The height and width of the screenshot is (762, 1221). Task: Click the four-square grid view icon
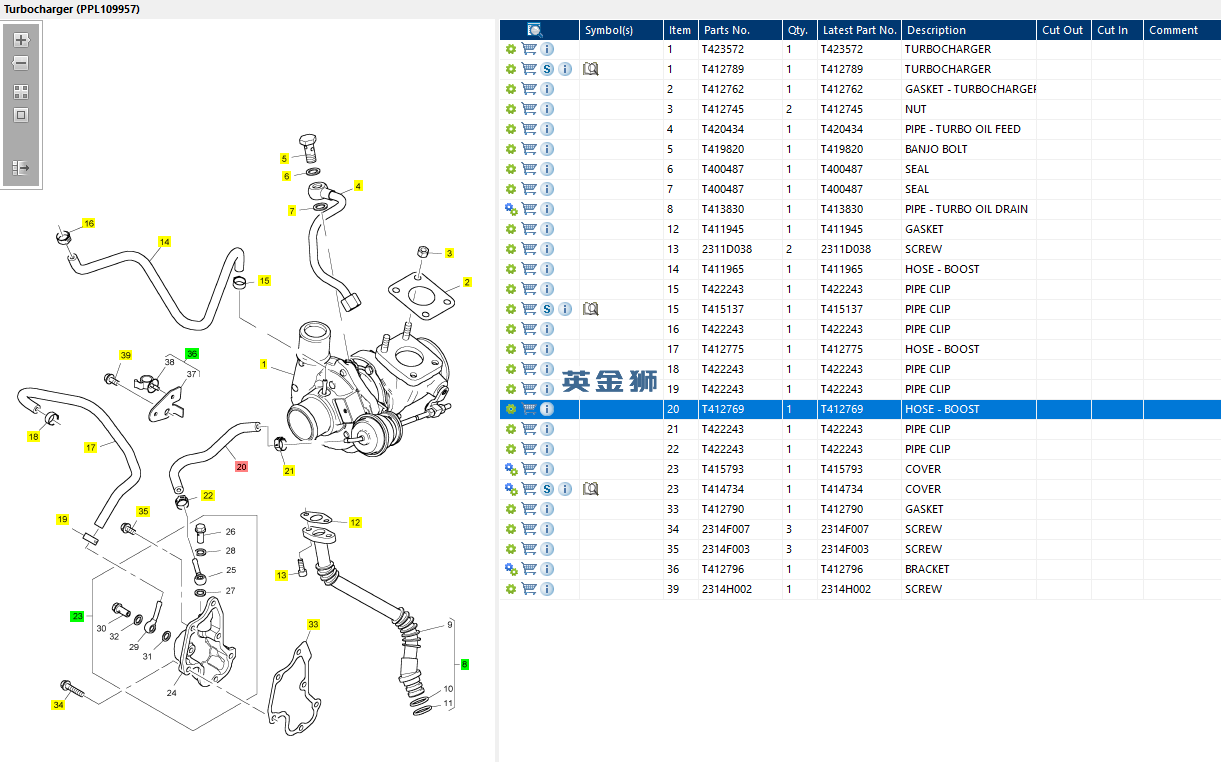21,91
